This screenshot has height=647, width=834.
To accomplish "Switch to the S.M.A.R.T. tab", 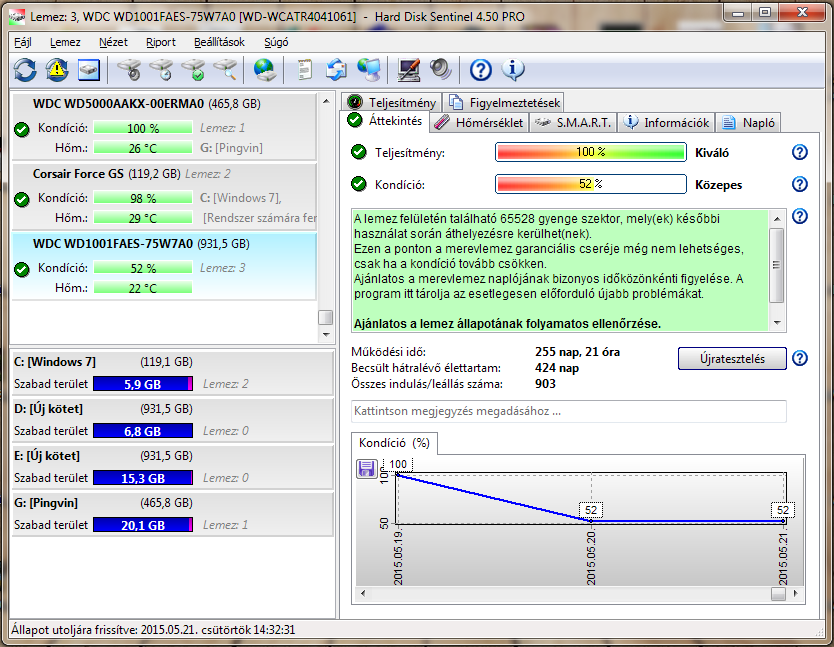I will (573, 123).
